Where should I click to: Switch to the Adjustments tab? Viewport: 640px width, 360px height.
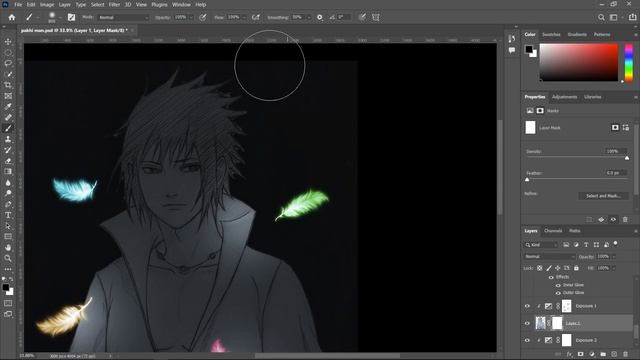[564, 97]
